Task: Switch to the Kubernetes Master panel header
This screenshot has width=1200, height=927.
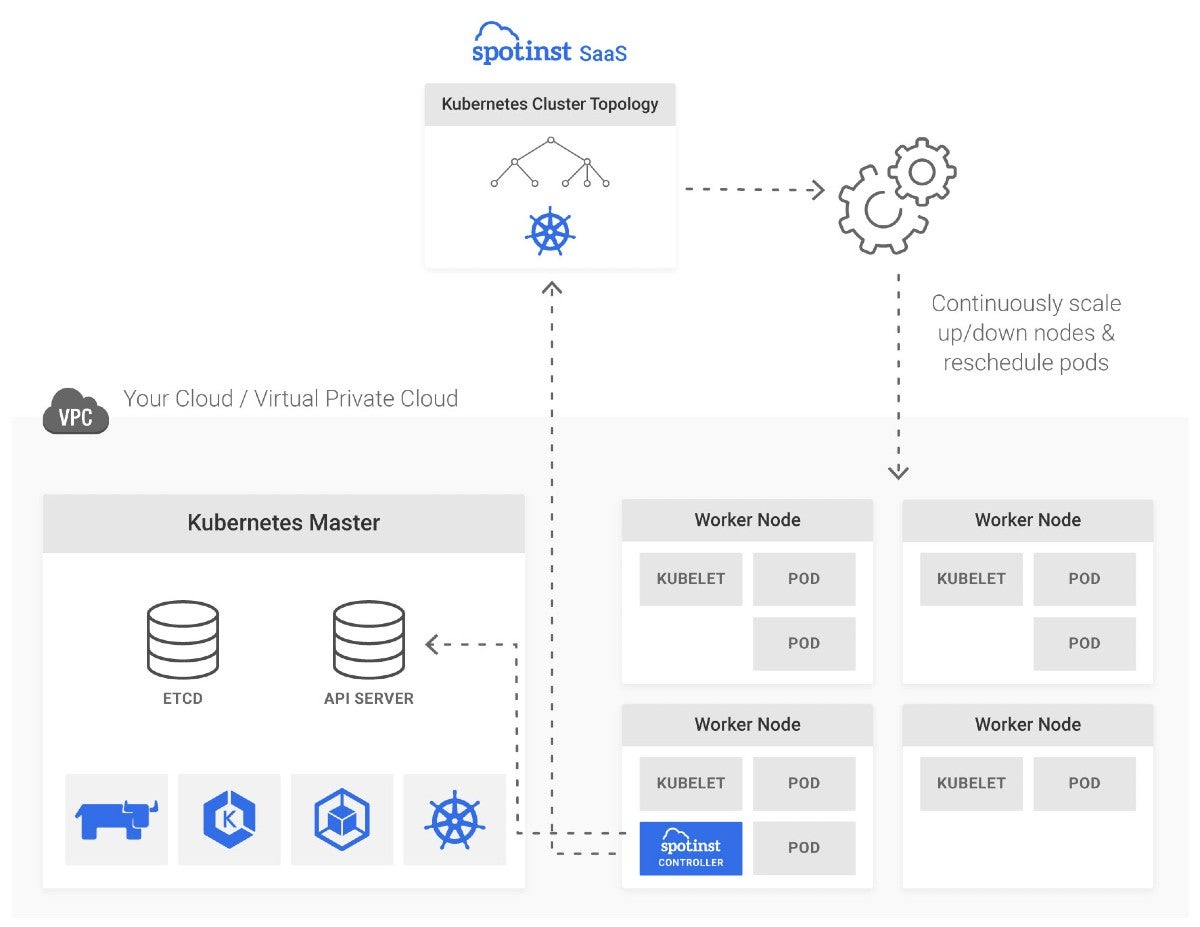Action: 283,522
